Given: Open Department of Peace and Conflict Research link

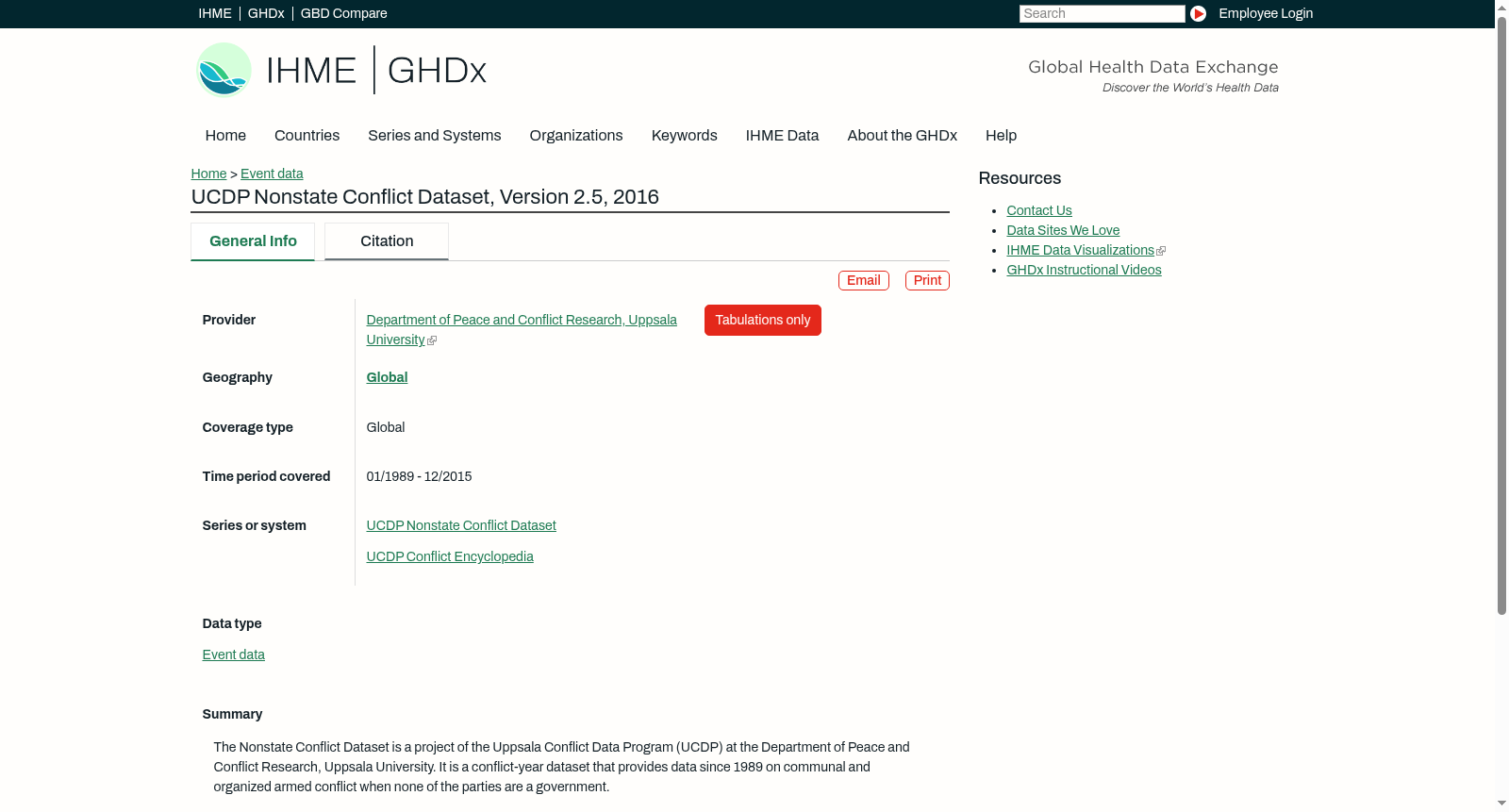Looking at the screenshot, I should [x=522, y=330].
